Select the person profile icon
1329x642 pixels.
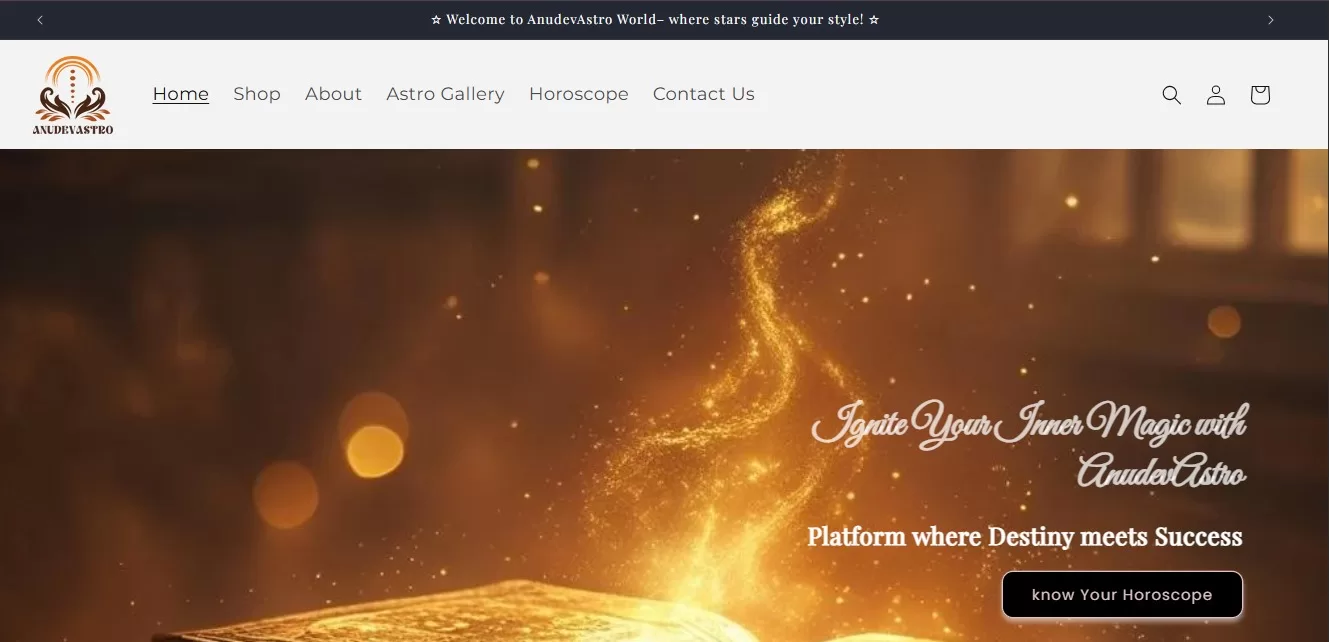[x=1215, y=94]
